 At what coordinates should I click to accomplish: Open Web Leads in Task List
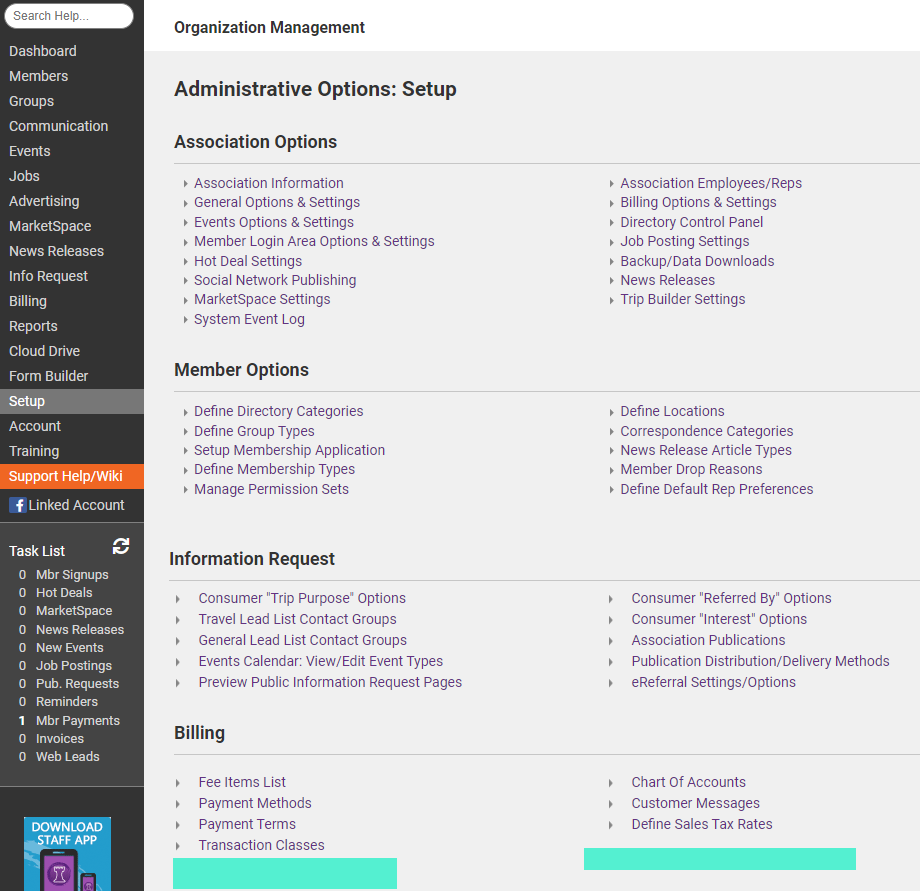pyautogui.click(x=68, y=756)
